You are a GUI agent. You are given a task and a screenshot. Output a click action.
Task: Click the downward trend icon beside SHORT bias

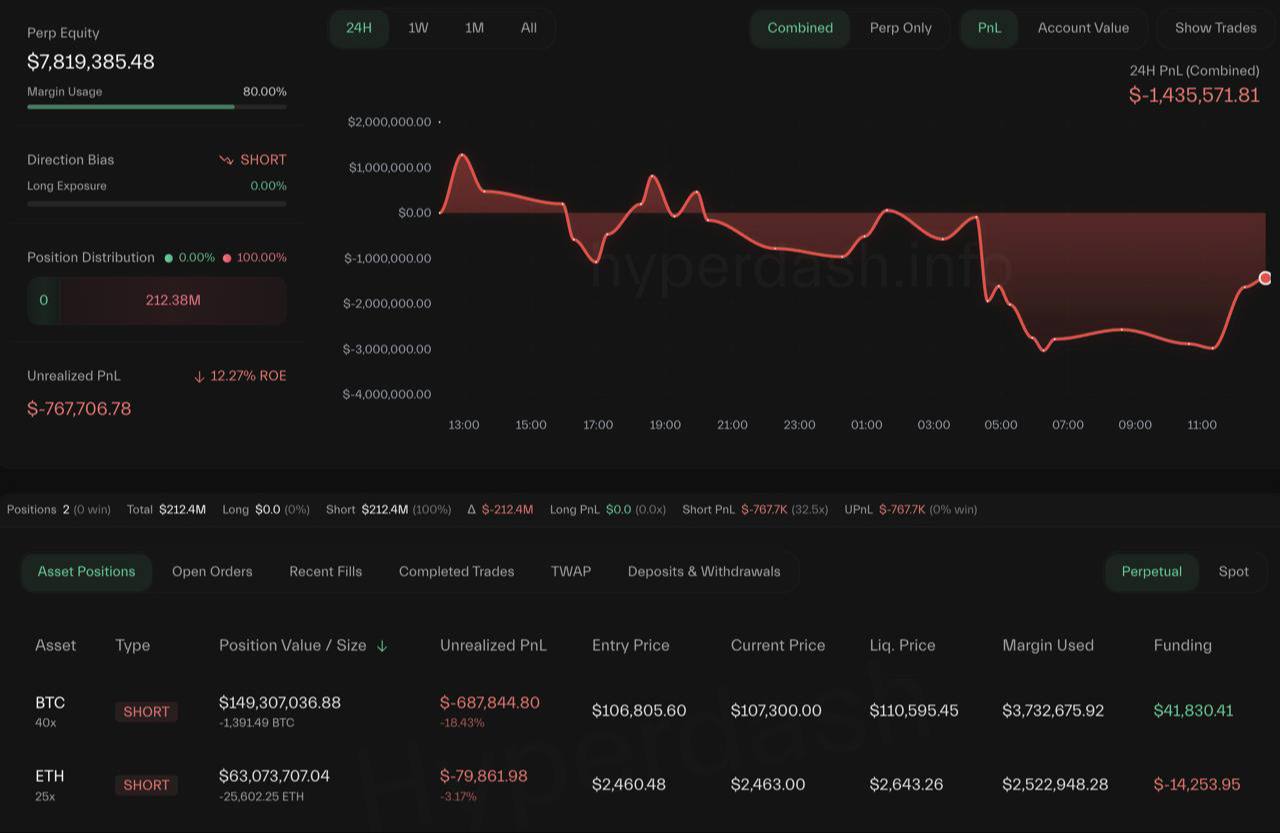226,160
